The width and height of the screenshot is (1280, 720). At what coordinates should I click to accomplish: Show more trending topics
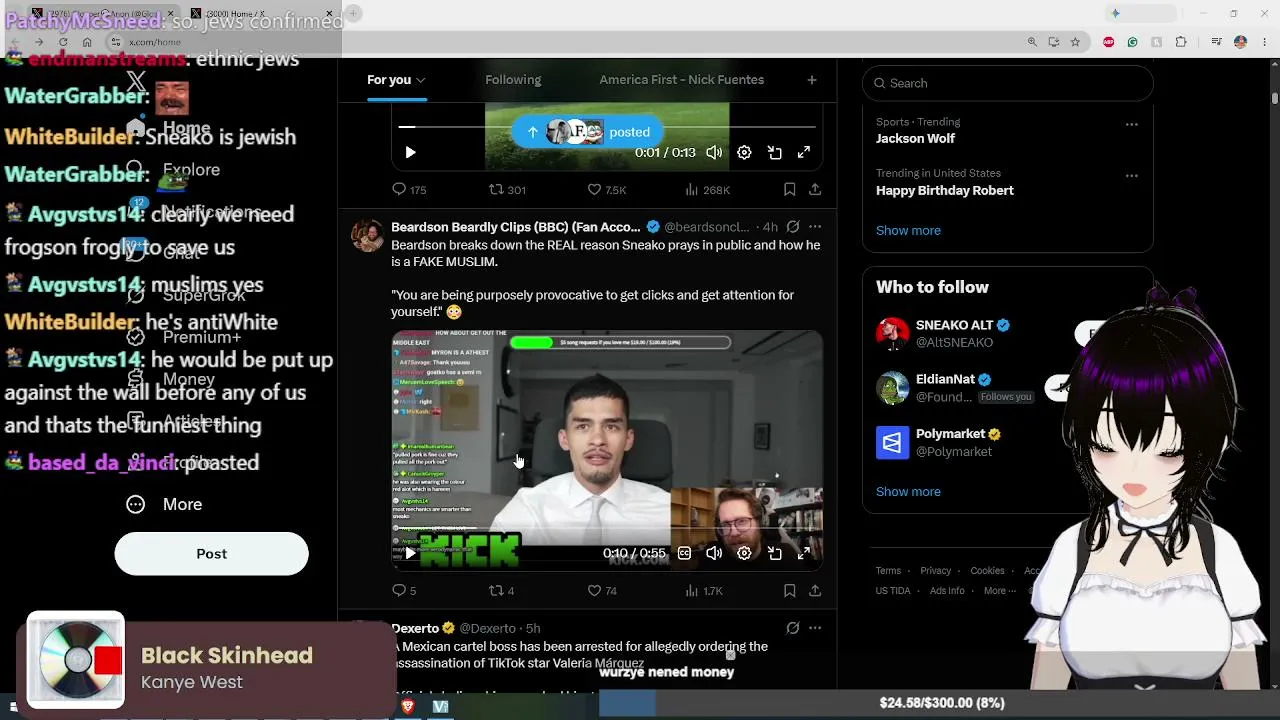[908, 231]
